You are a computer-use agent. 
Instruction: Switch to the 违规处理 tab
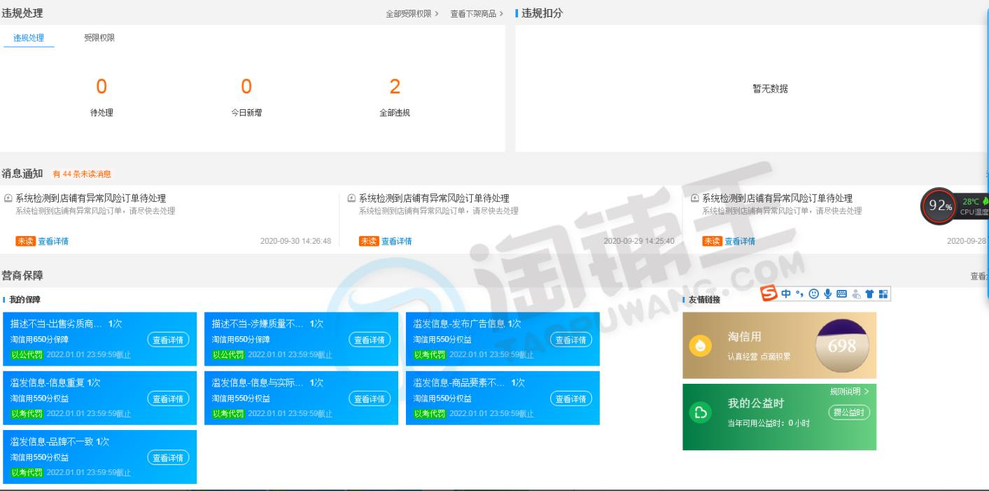(x=29, y=38)
